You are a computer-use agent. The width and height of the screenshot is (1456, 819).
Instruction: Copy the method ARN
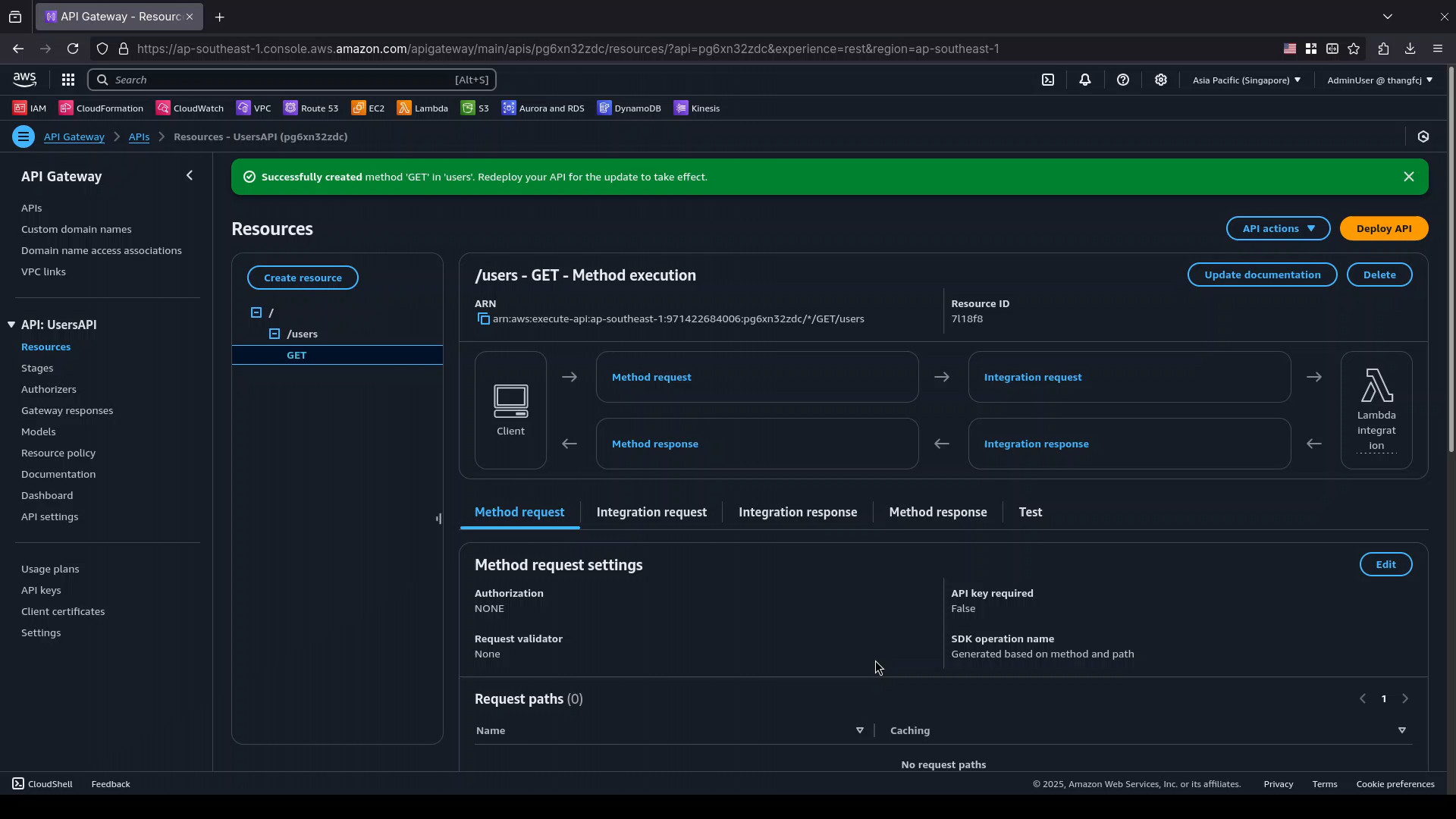483,319
